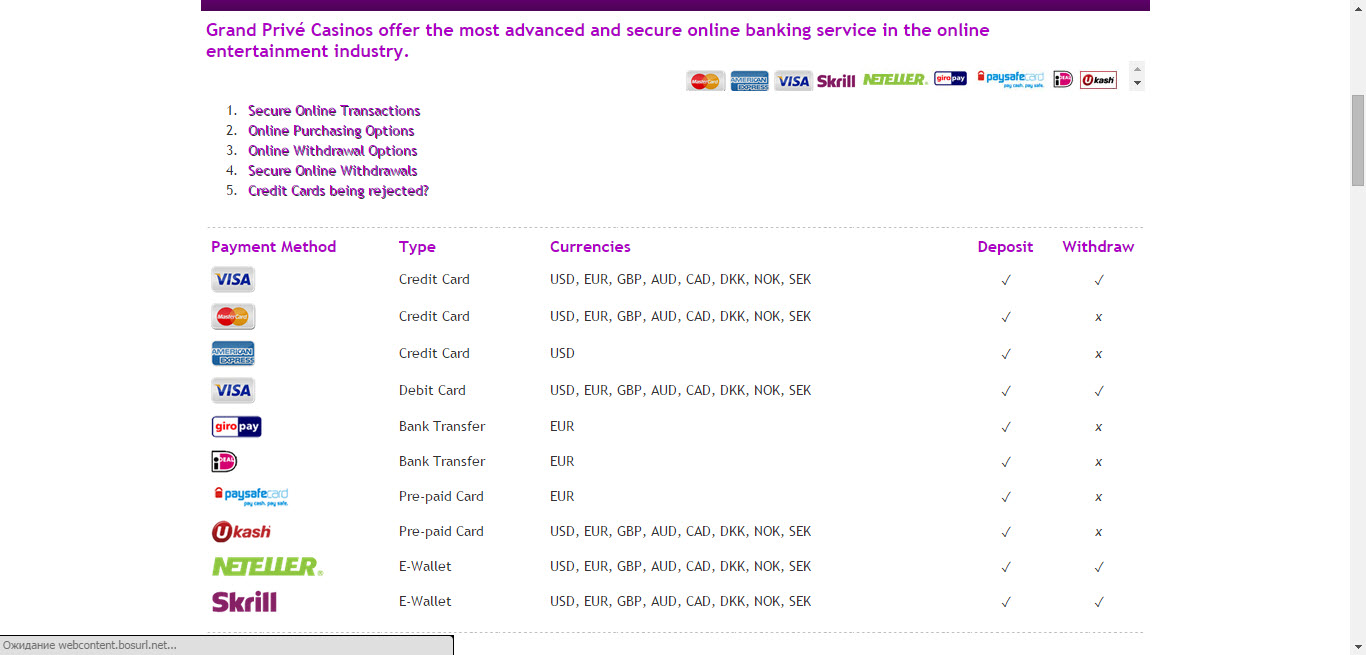Click the Skrill logo in top banner
Image resolution: width=1366 pixels, height=655 pixels.
[836, 81]
